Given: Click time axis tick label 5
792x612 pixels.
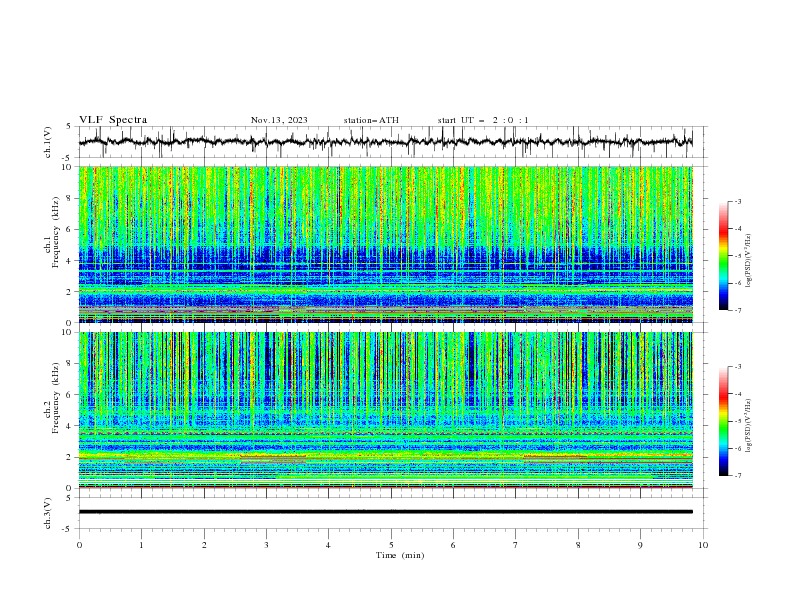Looking at the screenshot, I should [391, 545].
